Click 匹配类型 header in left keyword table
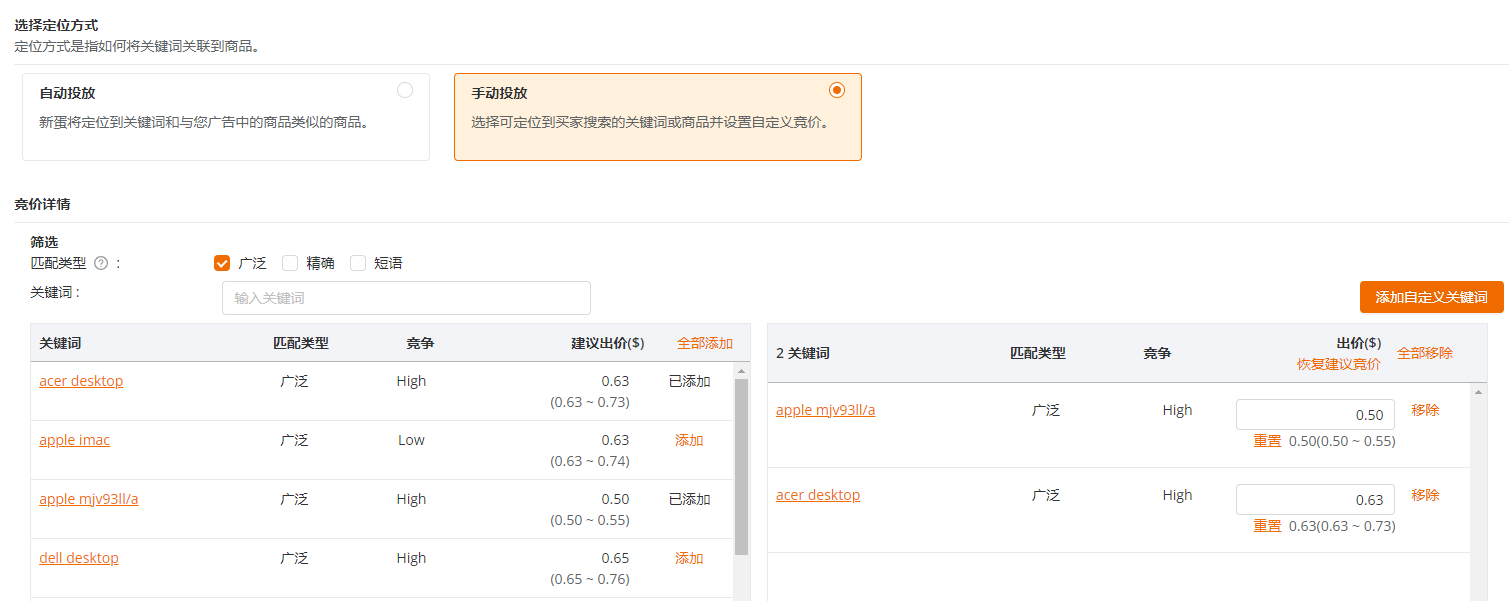This screenshot has width=1509, height=601. (x=301, y=343)
